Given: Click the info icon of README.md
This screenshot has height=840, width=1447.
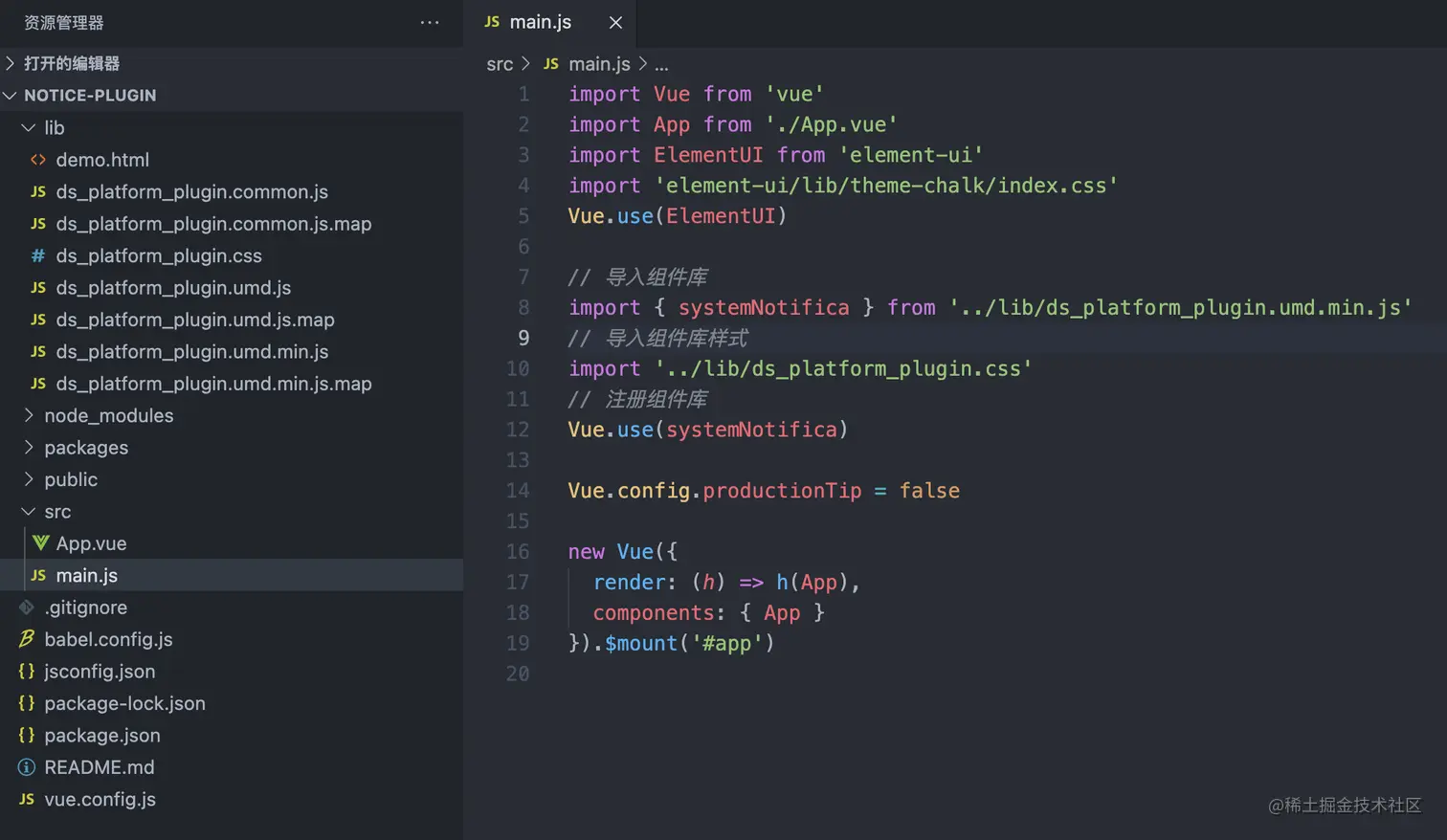Looking at the screenshot, I should pos(27,767).
